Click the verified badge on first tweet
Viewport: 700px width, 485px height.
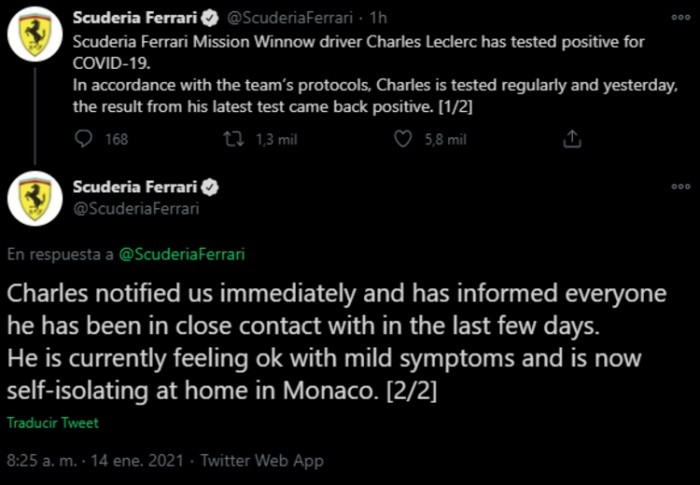coord(214,18)
